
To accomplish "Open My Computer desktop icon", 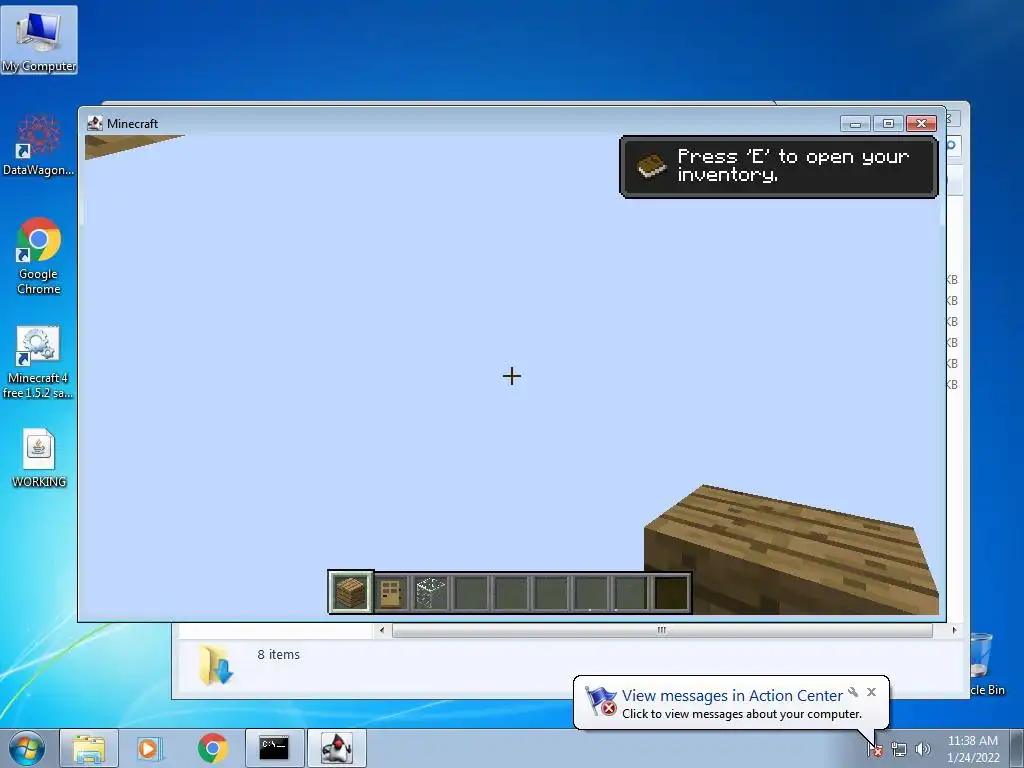I will (39, 40).
